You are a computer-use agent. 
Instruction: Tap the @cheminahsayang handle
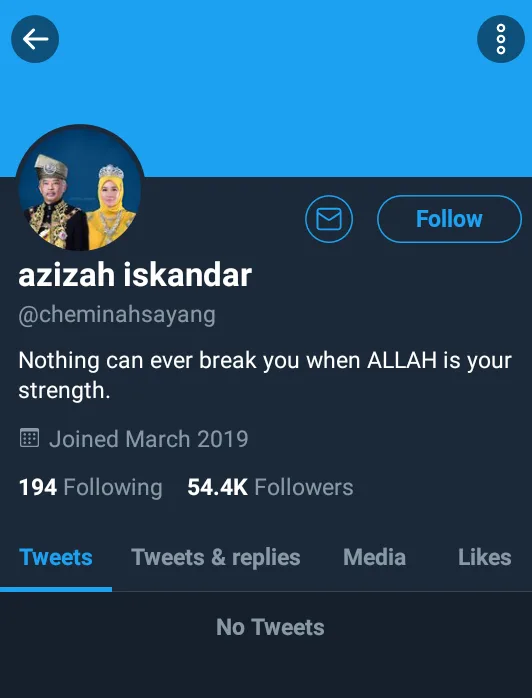(117, 316)
